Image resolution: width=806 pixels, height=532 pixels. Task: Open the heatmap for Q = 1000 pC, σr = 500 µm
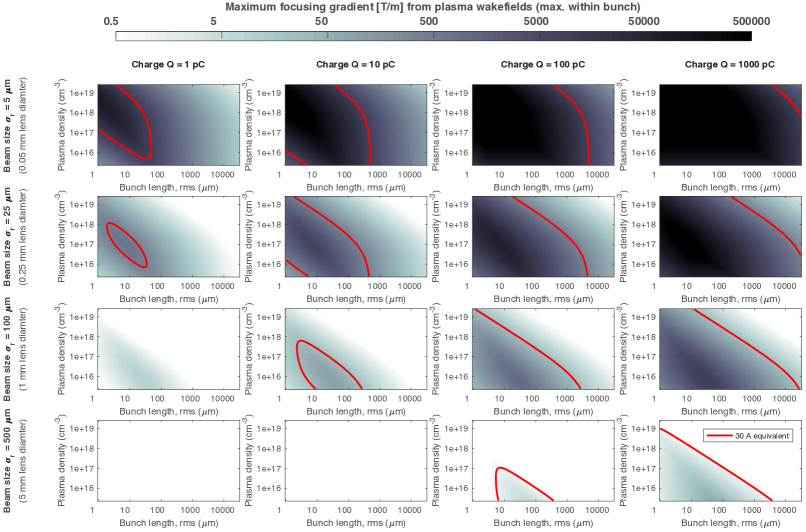pyautogui.click(x=730, y=461)
